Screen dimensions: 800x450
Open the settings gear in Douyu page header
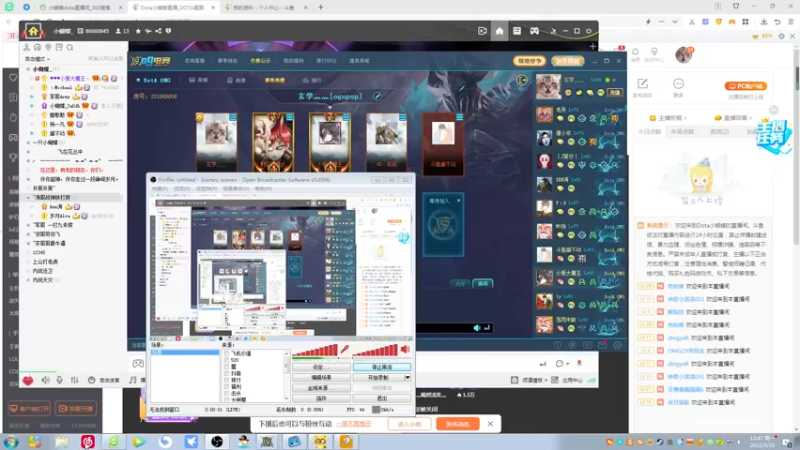[781, 36]
